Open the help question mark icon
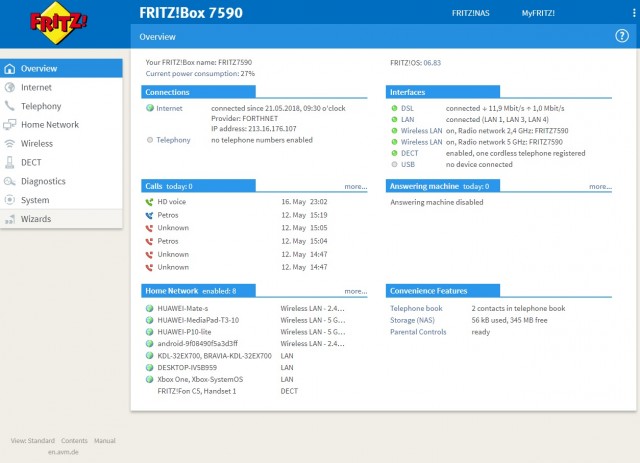Screen dimensions: 640x463 click(x=622, y=36)
